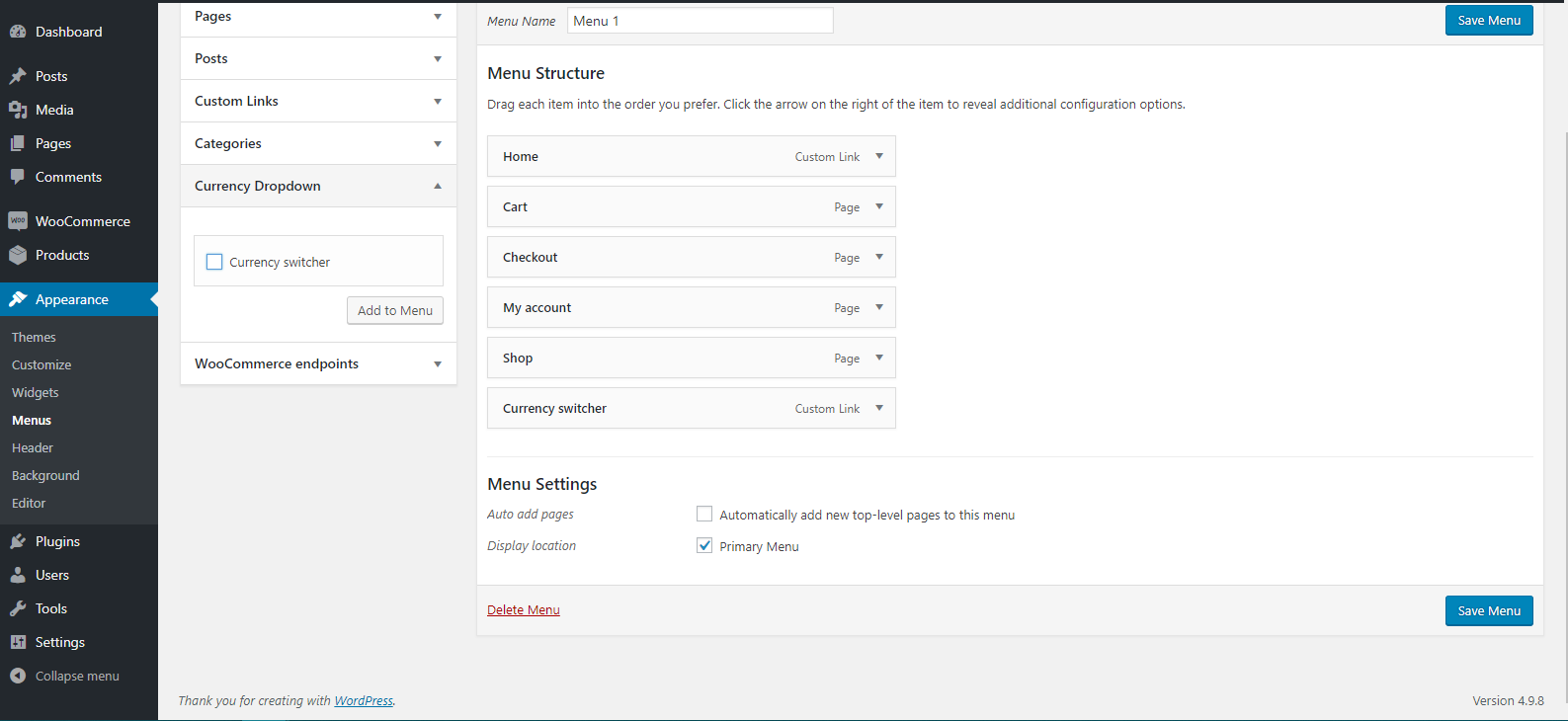
Task: Expand the Home menu item options
Action: click(879, 156)
